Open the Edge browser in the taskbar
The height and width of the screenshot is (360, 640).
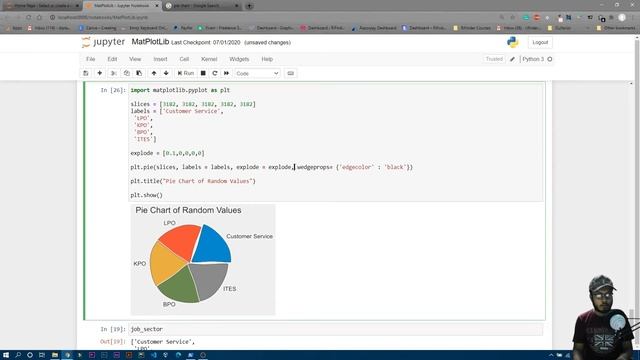point(178,355)
